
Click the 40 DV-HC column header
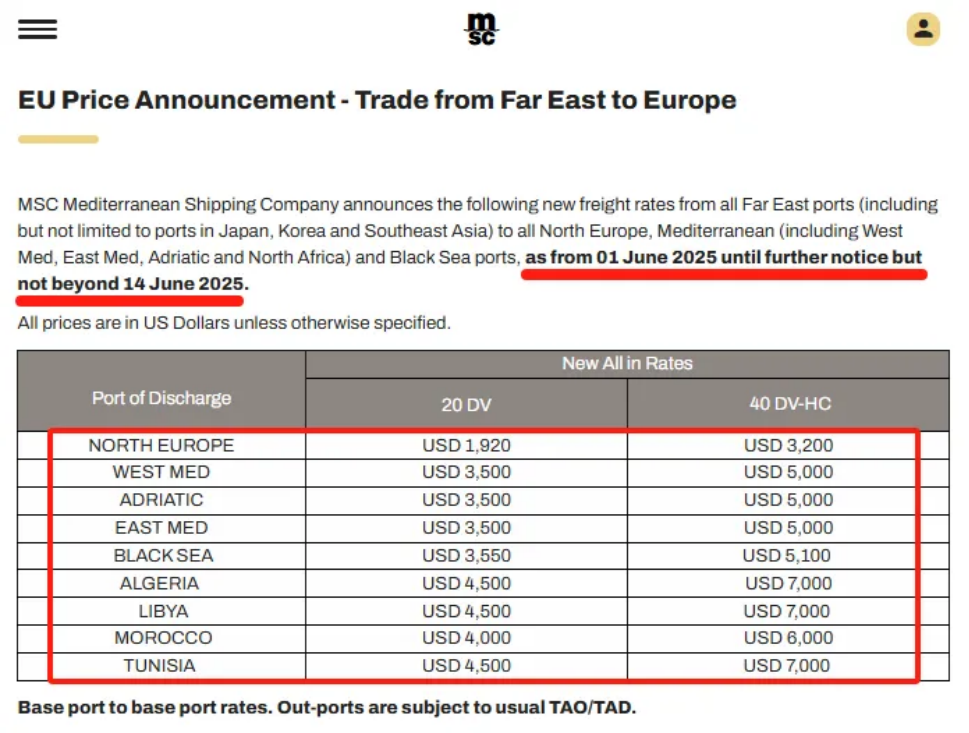(788, 404)
